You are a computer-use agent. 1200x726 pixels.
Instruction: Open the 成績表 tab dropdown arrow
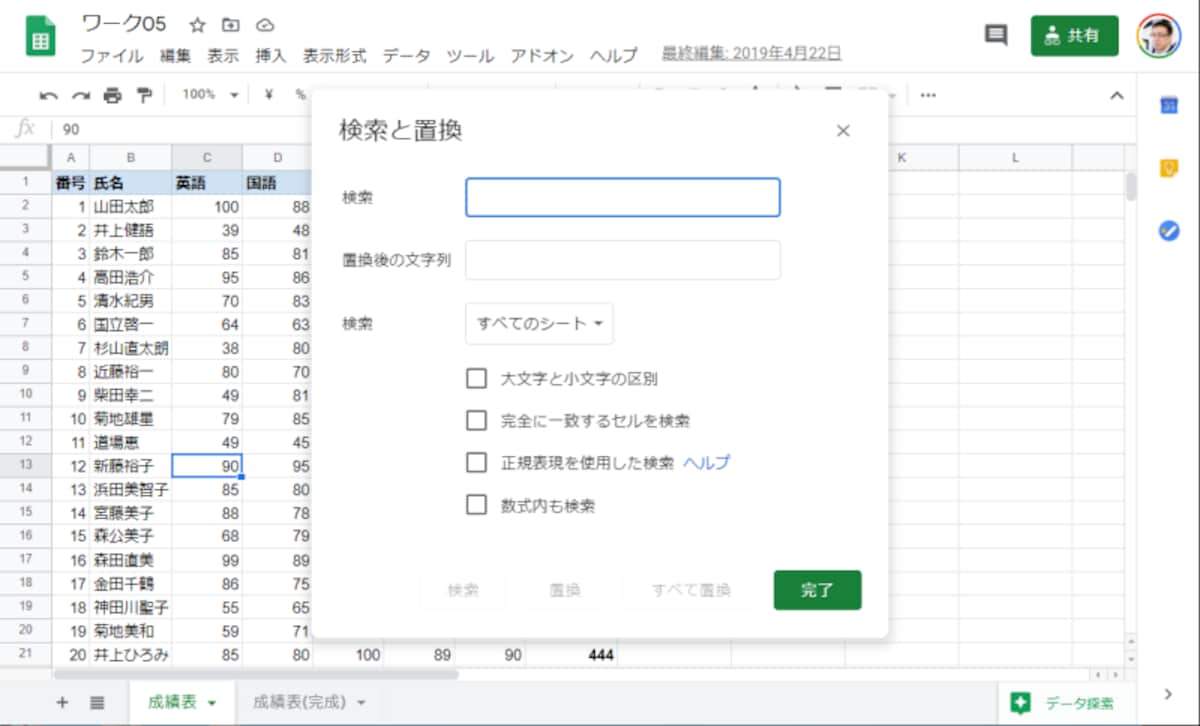(211, 703)
